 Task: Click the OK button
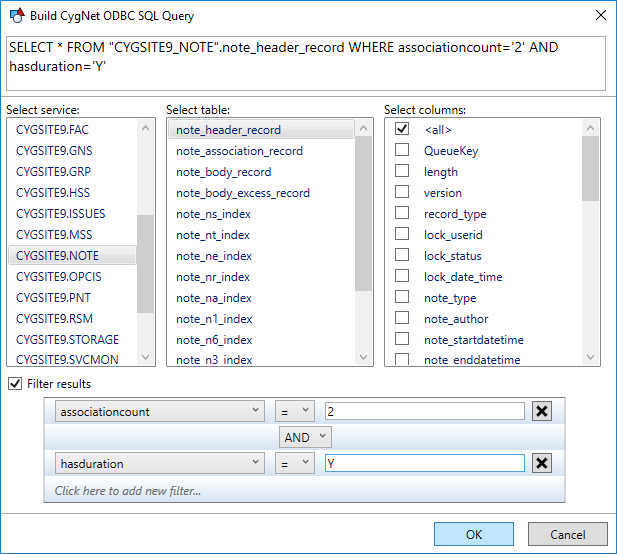(474, 534)
